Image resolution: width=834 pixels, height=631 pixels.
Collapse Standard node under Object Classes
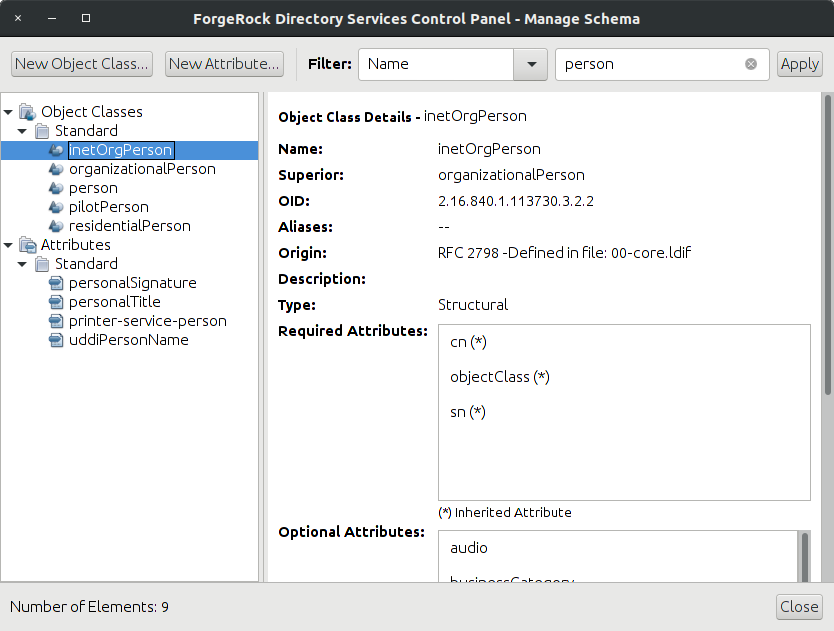[x=22, y=131]
